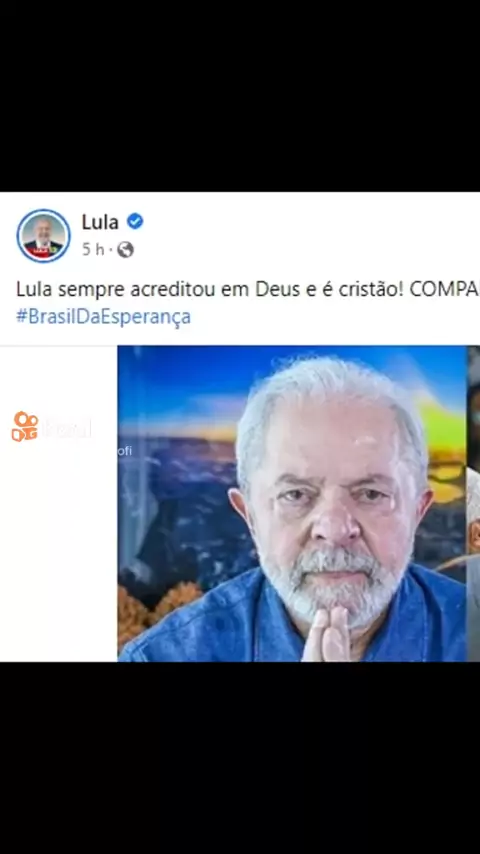
Task: Click the black letterbox bar below photo
Action: pyautogui.click(x=240, y=758)
